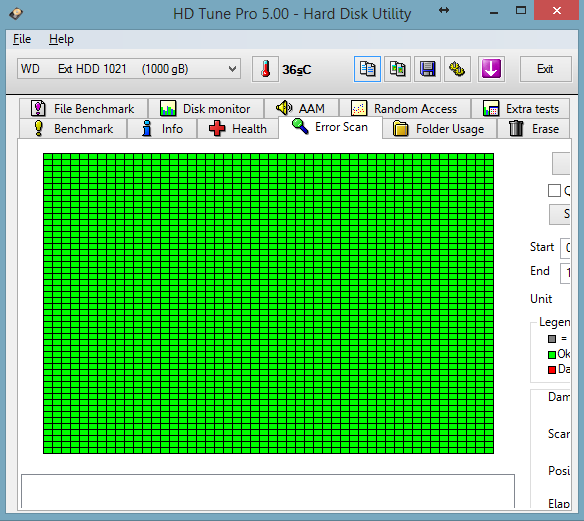The height and width of the screenshot is (521, 584).
Task: Click the partially visible S button
Action: [x=559, y=214]
